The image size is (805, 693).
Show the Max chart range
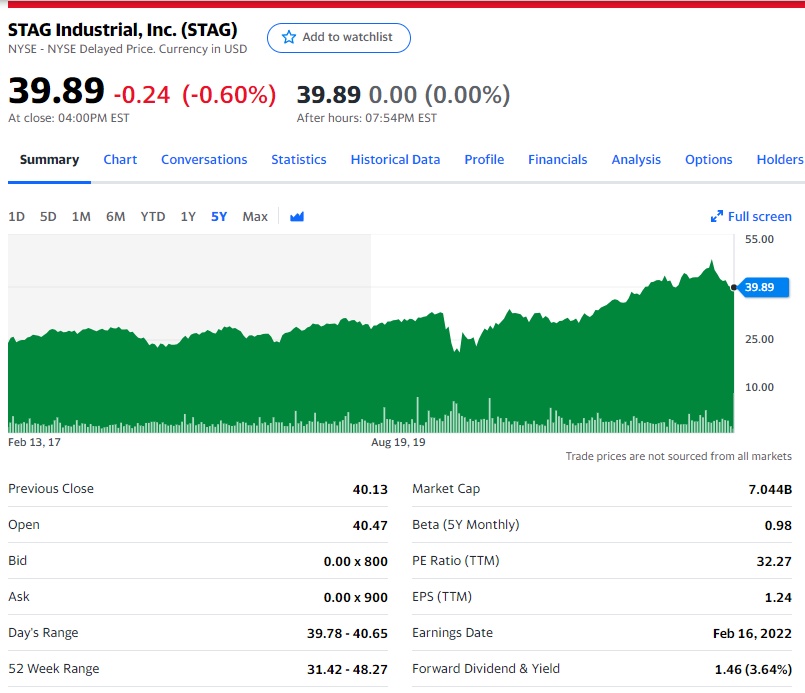point(255,217)
